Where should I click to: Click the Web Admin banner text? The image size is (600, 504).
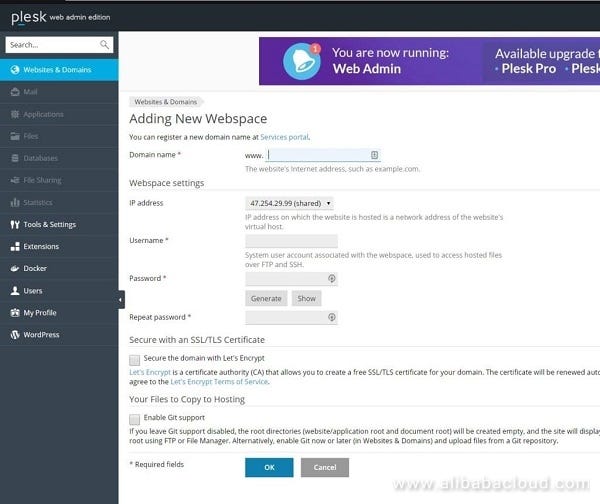pos(367,69)
